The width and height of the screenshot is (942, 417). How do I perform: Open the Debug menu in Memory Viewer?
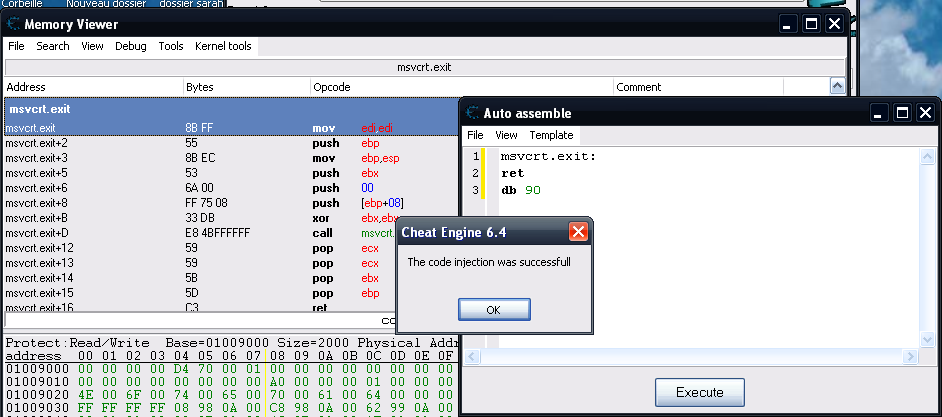click(130, 46)
